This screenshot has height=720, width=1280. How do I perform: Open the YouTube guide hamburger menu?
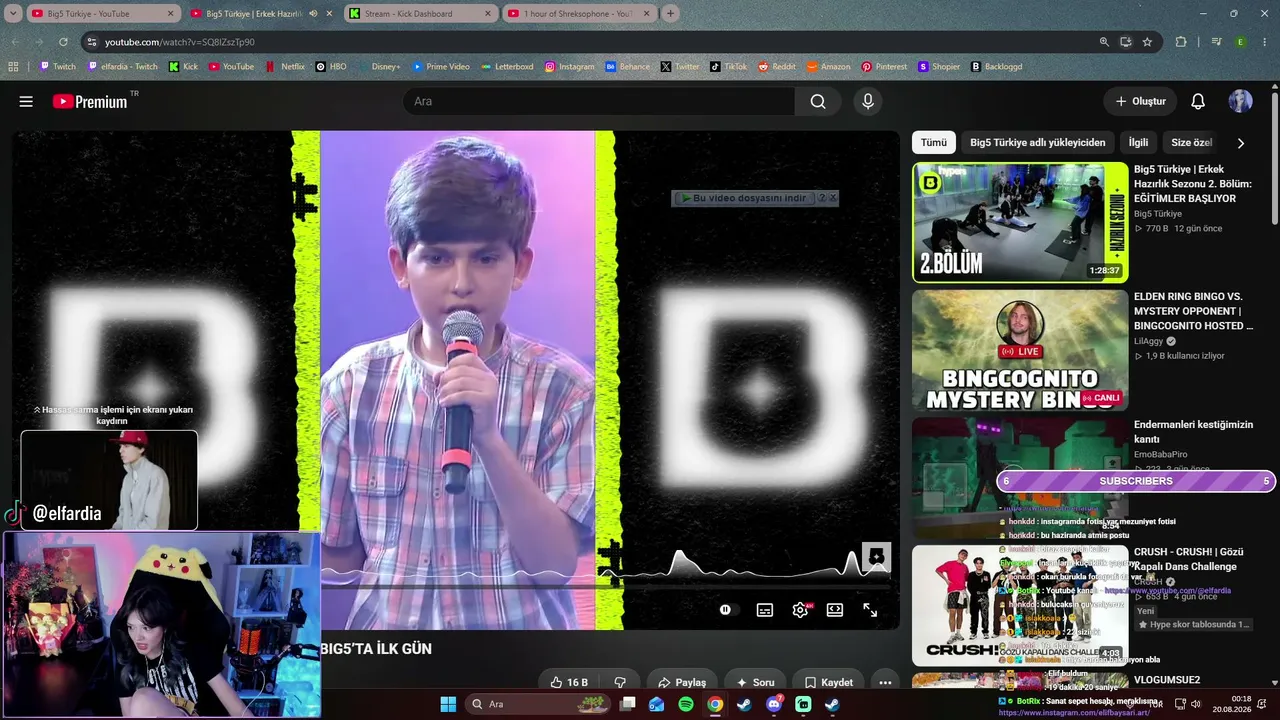(x=26, y=101)
